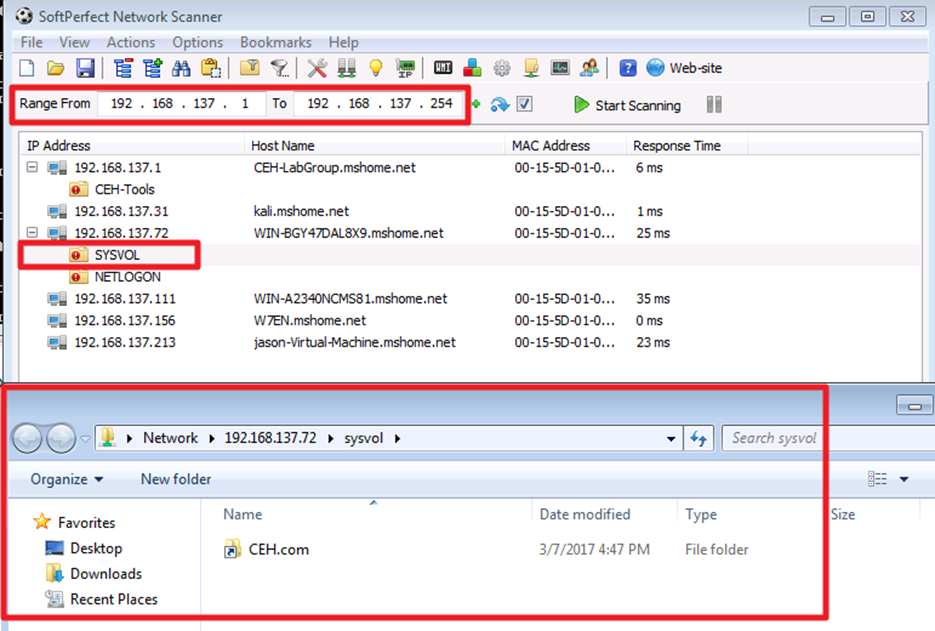Click the Range From start IP field
935x631 pixels.
181,104
